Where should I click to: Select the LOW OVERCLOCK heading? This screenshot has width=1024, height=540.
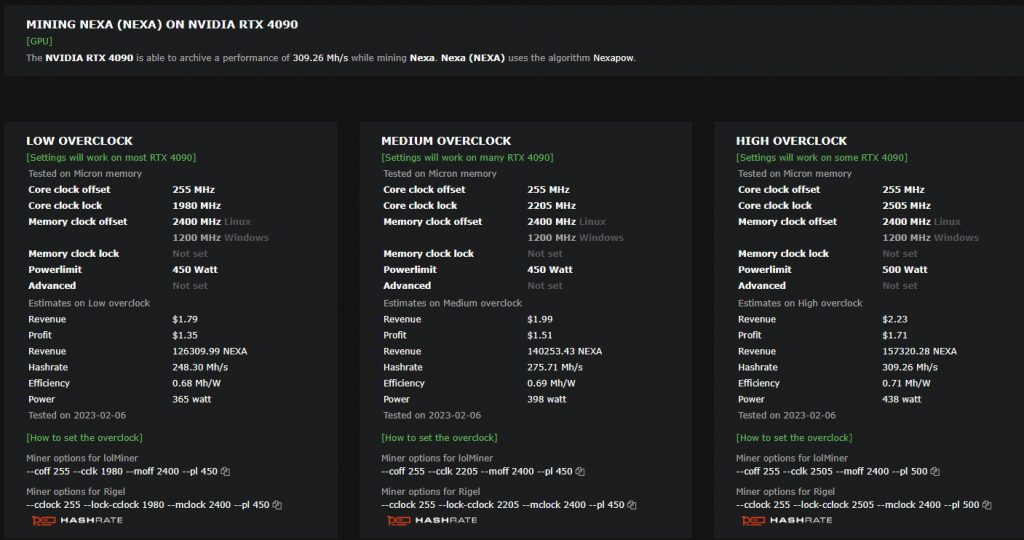[x=79, y=140]
